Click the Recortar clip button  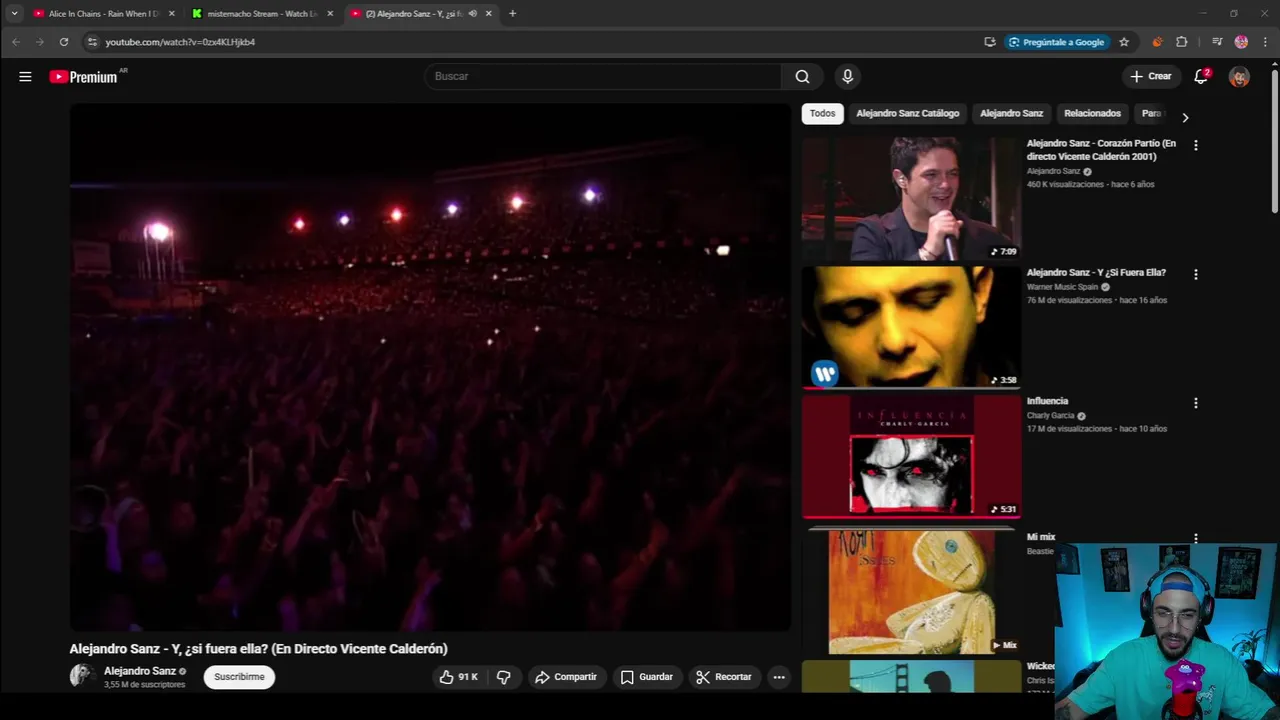click(x=724, y=677)
